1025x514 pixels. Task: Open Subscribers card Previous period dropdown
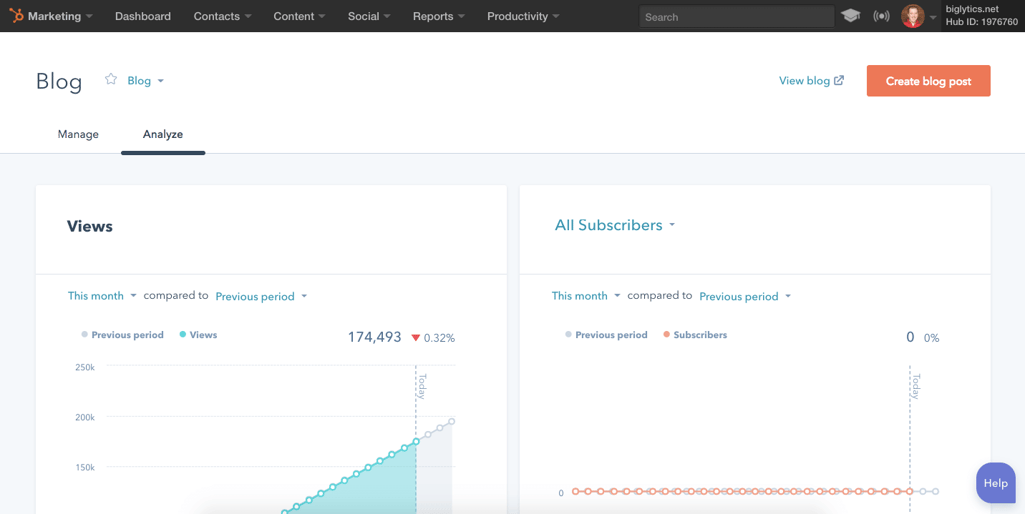click(x=745, y=296)
